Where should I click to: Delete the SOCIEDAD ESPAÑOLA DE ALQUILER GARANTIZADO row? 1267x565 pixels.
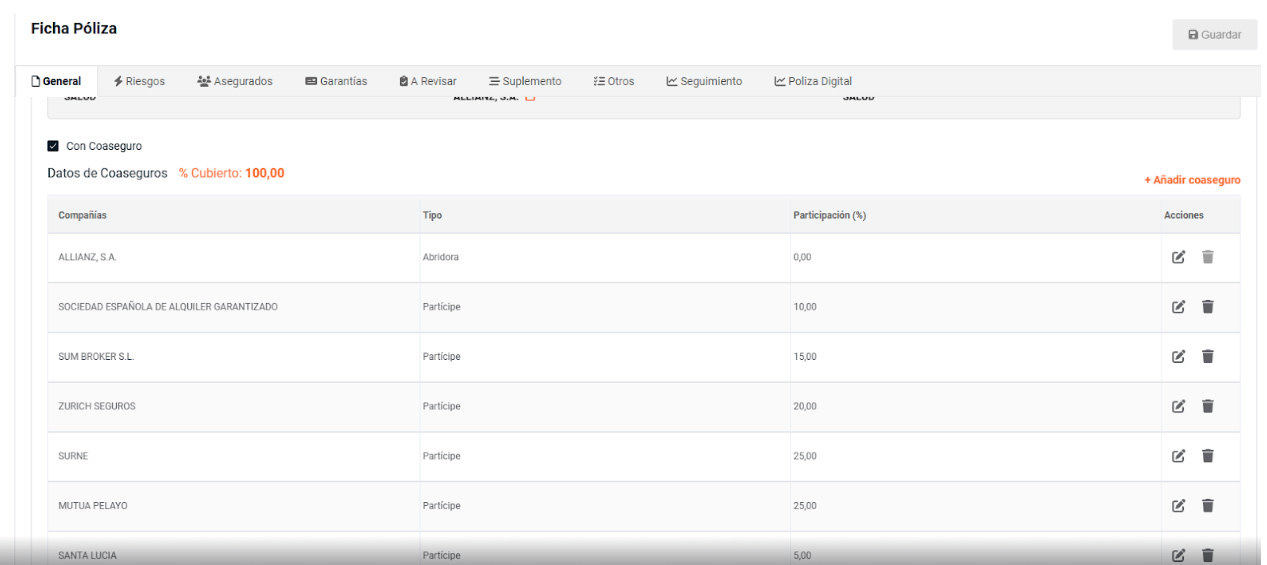coord(1207,307)
